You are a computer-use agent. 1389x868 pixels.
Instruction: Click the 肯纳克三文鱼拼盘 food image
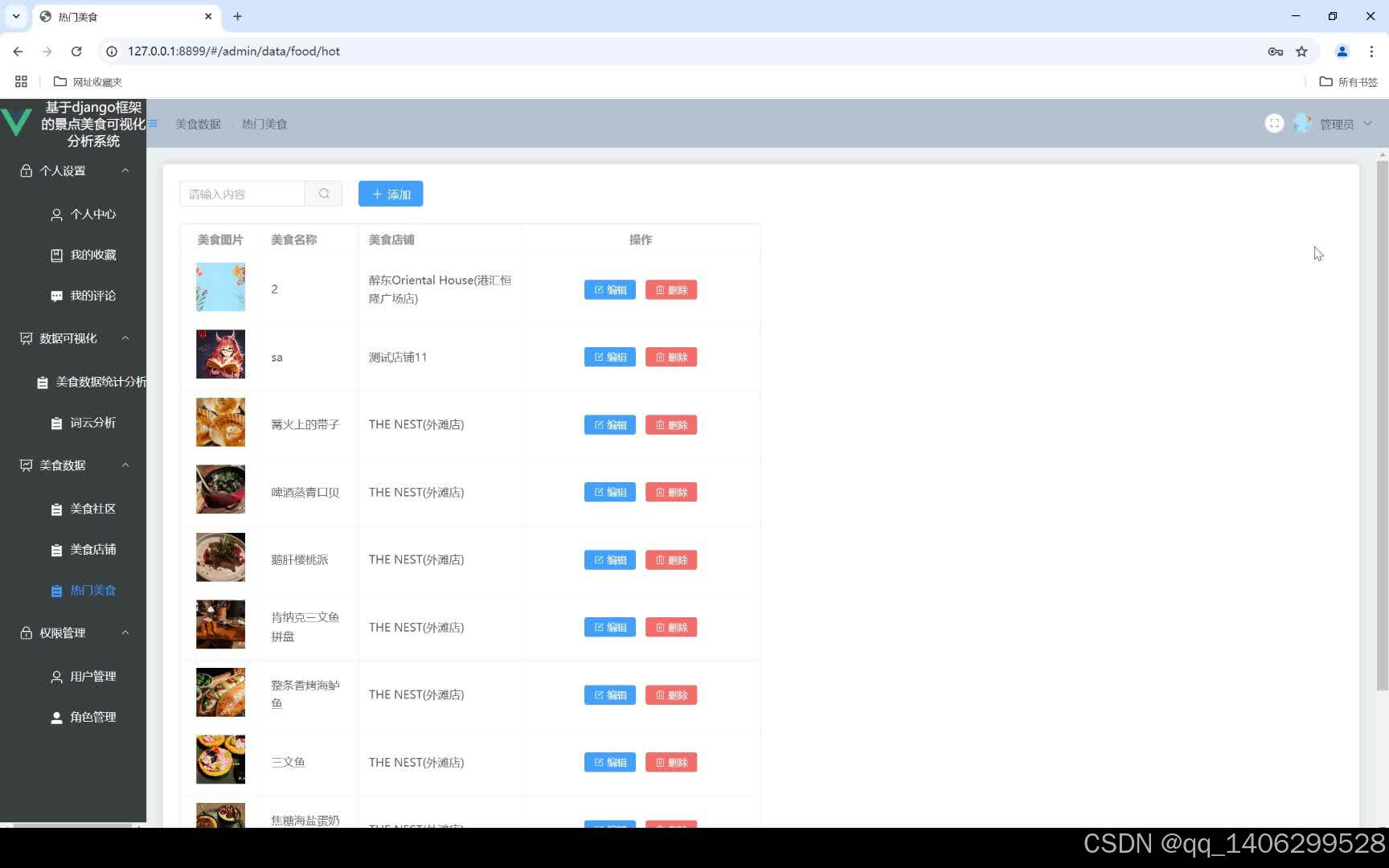click(220, 624)
